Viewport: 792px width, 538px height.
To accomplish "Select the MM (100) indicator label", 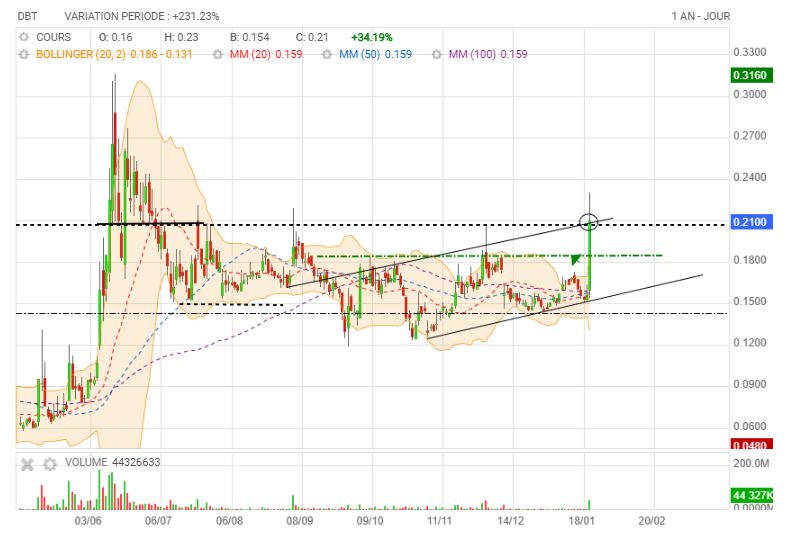I will coord(472,54).
